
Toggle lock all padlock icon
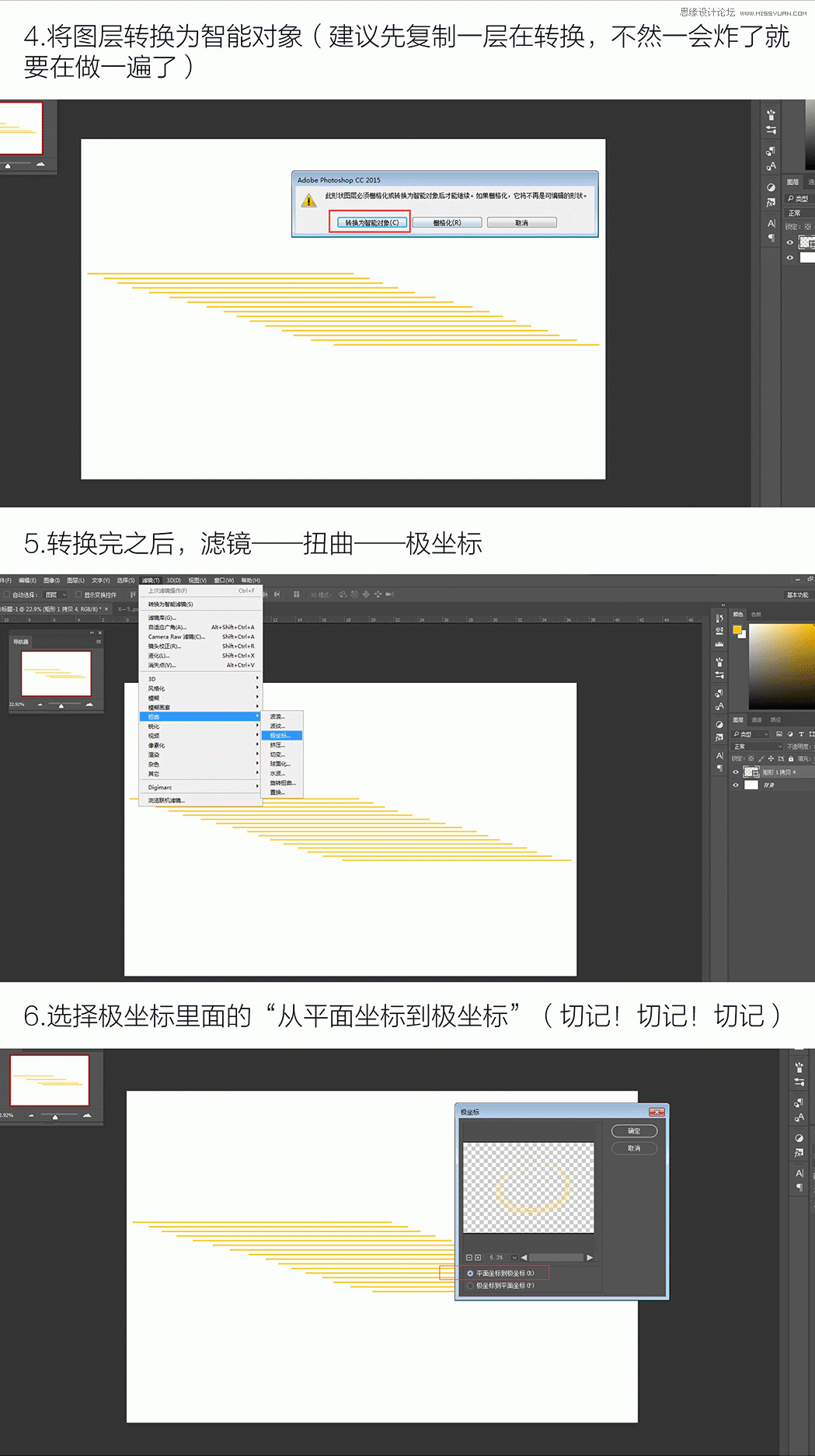pos(791,759)
